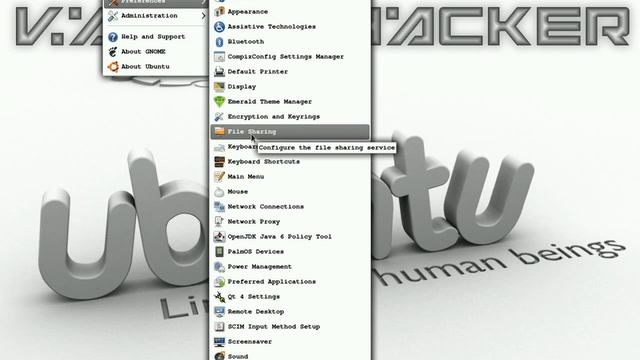
Task: Click the Keyboard Shortcuts icon
Action: click(x=219, y=162)
